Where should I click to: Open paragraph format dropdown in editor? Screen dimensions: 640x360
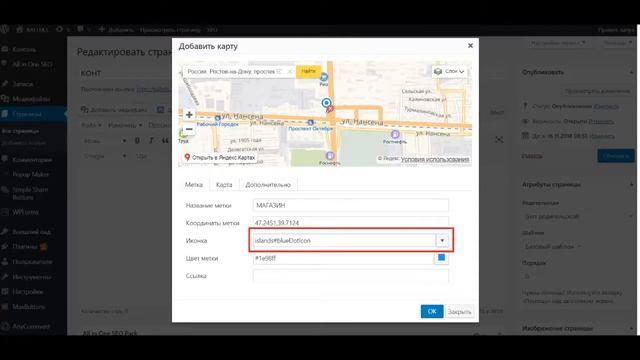(104, 140)
